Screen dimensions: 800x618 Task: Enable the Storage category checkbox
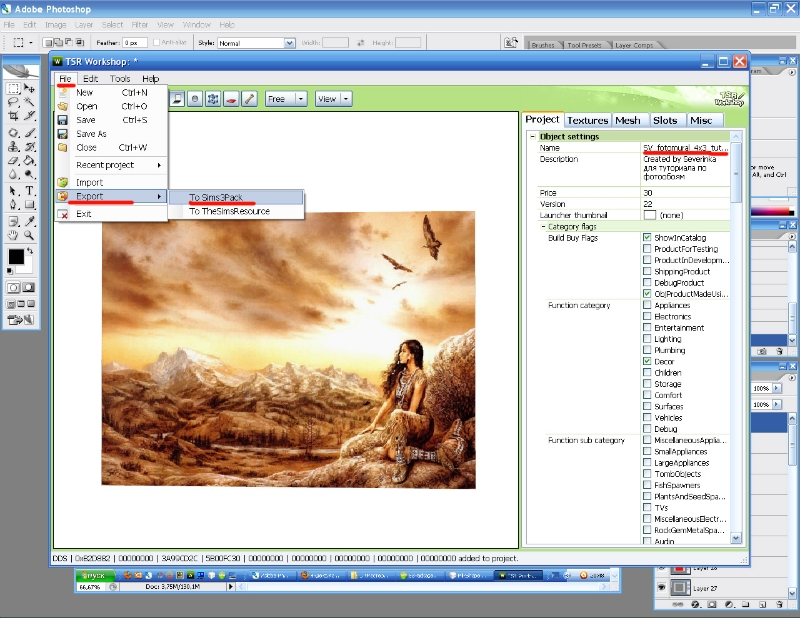[x=647, y=384]
